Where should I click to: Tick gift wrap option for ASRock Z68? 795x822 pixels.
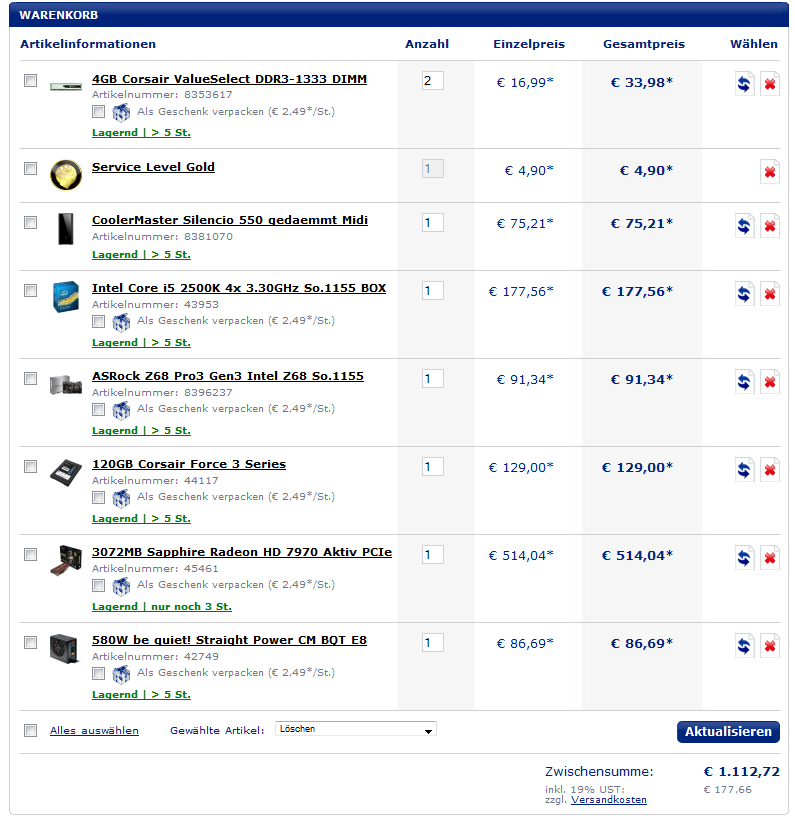click(98, 409)
